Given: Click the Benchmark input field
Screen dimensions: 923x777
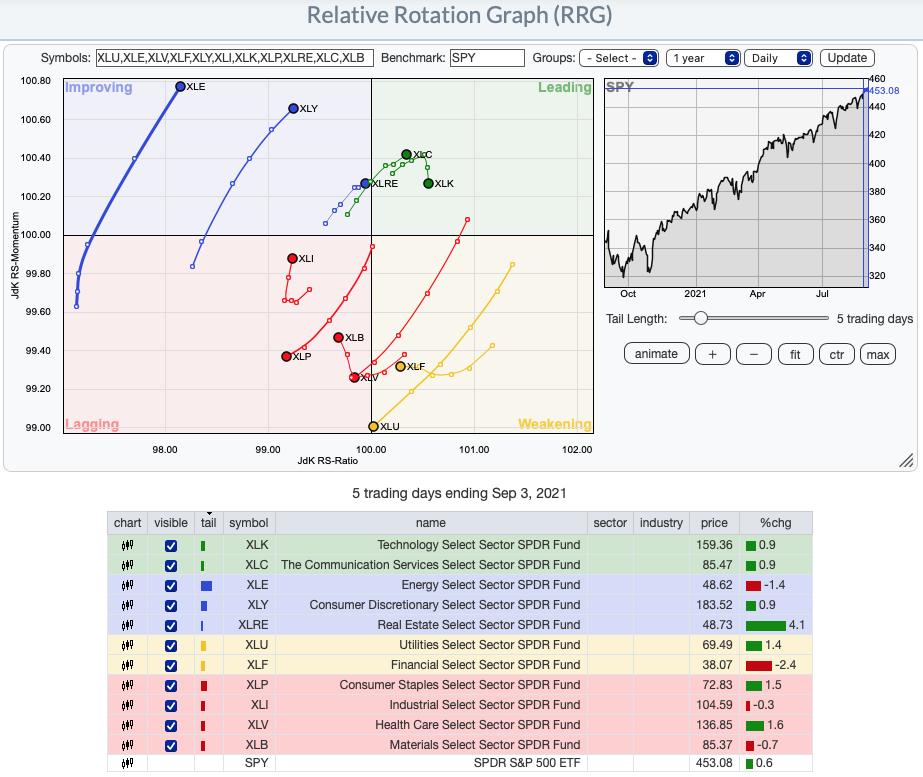Looking at the screenshot, I should tap(487, 58).
